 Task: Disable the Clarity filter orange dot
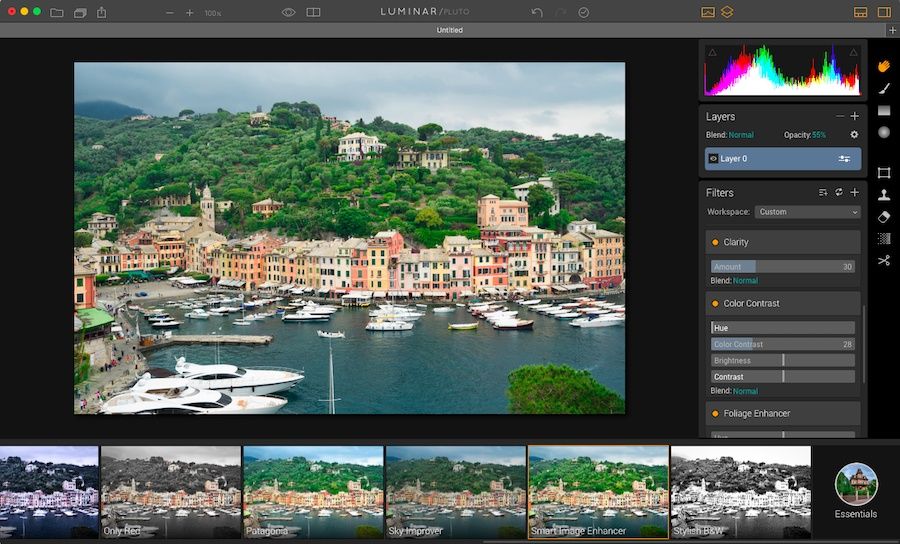[x=715, y=242]
